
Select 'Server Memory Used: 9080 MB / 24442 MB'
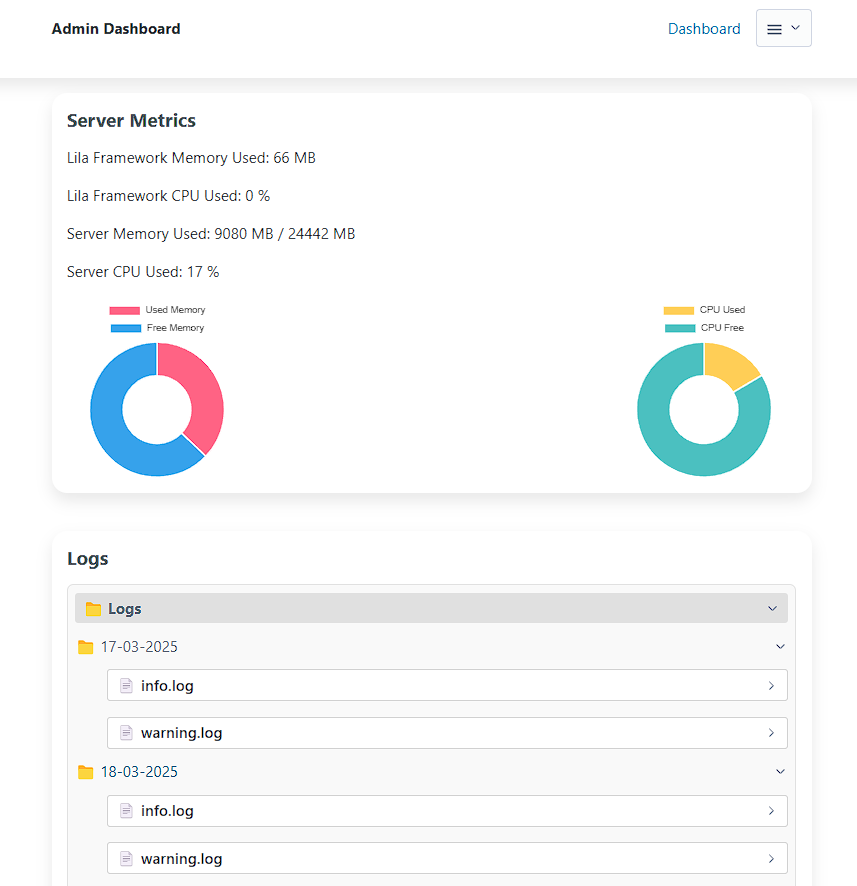pyautogui.click(x=211, y=234)
